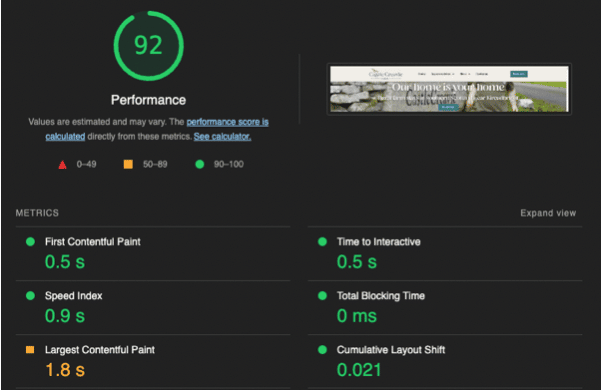Open the performance score is calculated link

(157, 129)
